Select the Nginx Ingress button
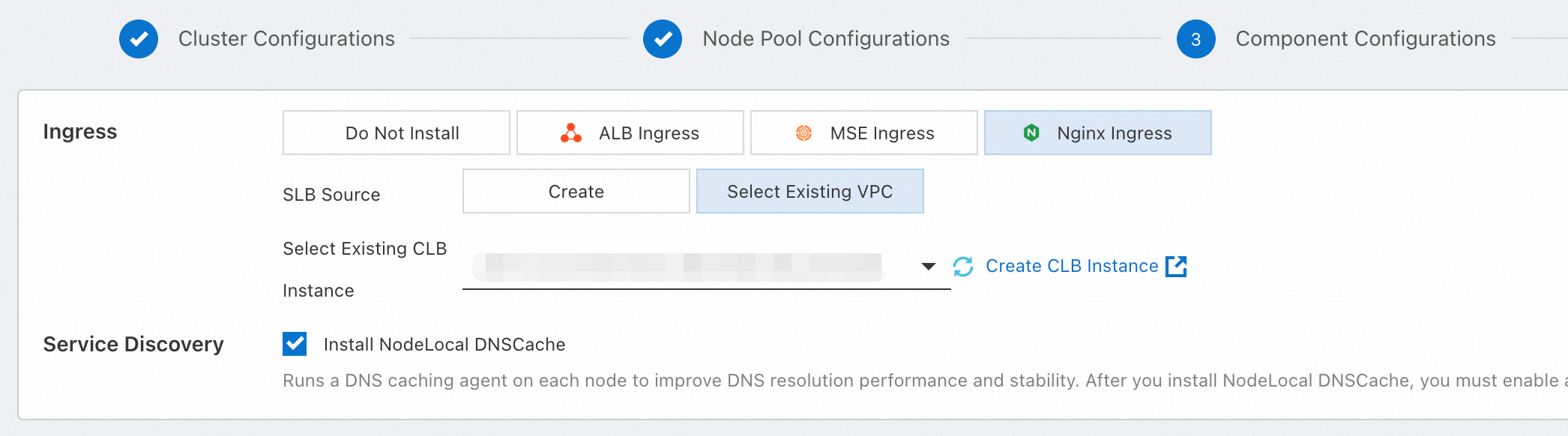This screenshot has width=1568, height=436. pos(1114,133)
